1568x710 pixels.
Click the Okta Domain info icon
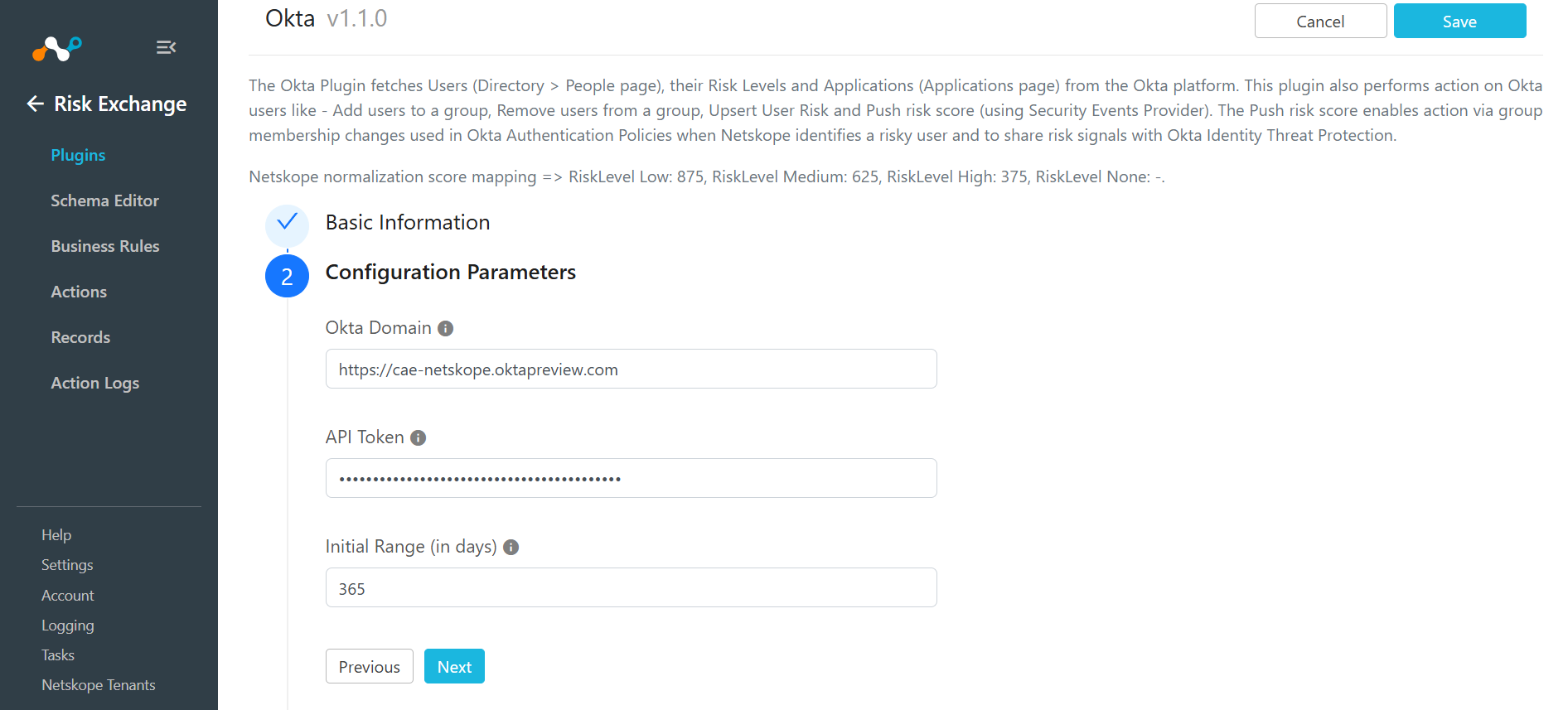(445, 328)
